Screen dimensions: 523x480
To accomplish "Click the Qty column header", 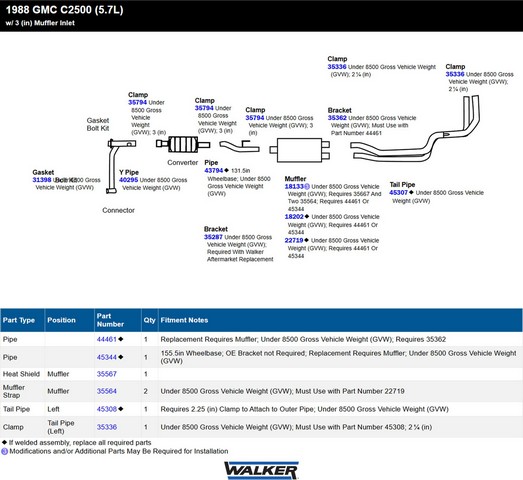I will (x=149, y=320).
